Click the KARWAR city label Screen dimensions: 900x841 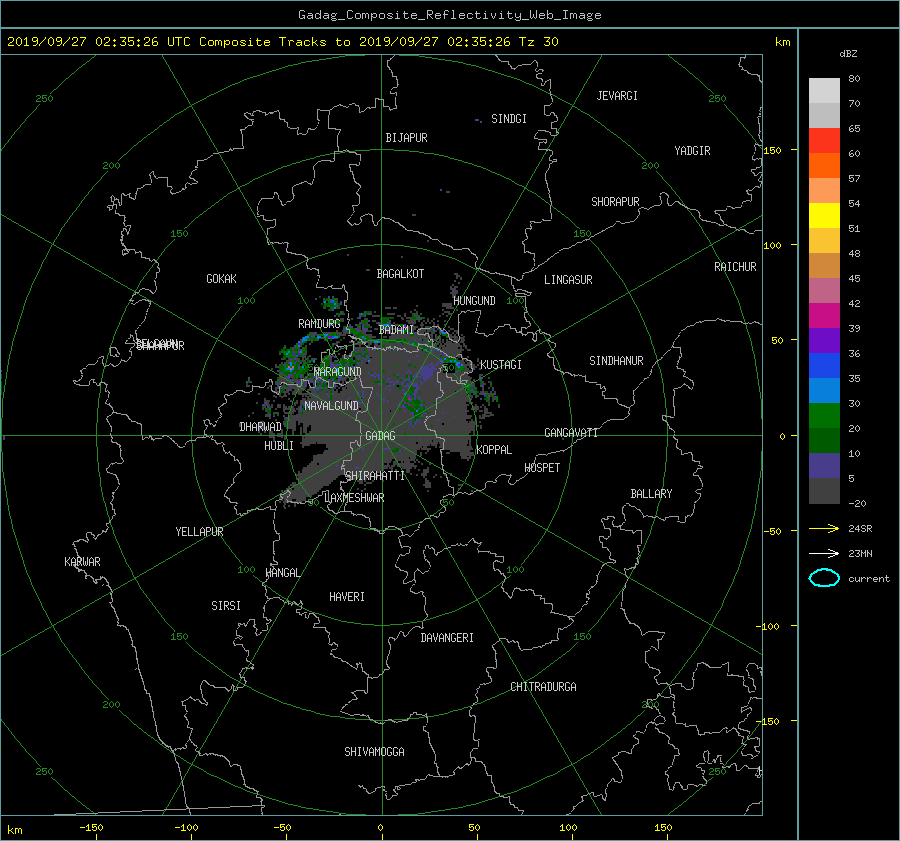coord(82,562)
